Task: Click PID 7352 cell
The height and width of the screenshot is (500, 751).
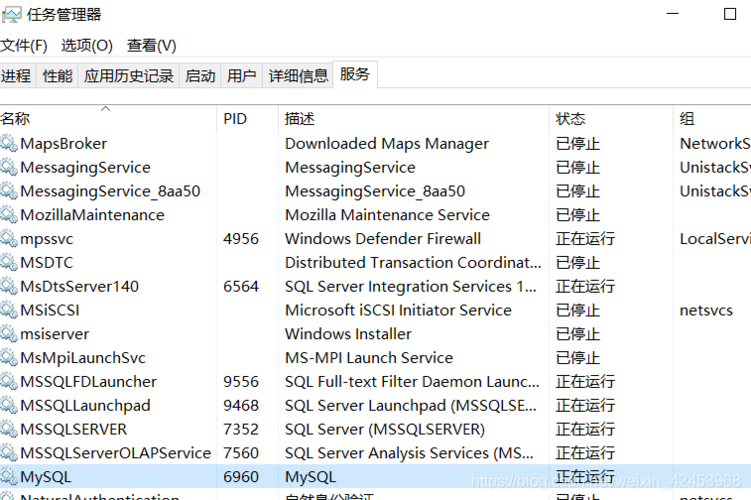Action: pos(241,429)
